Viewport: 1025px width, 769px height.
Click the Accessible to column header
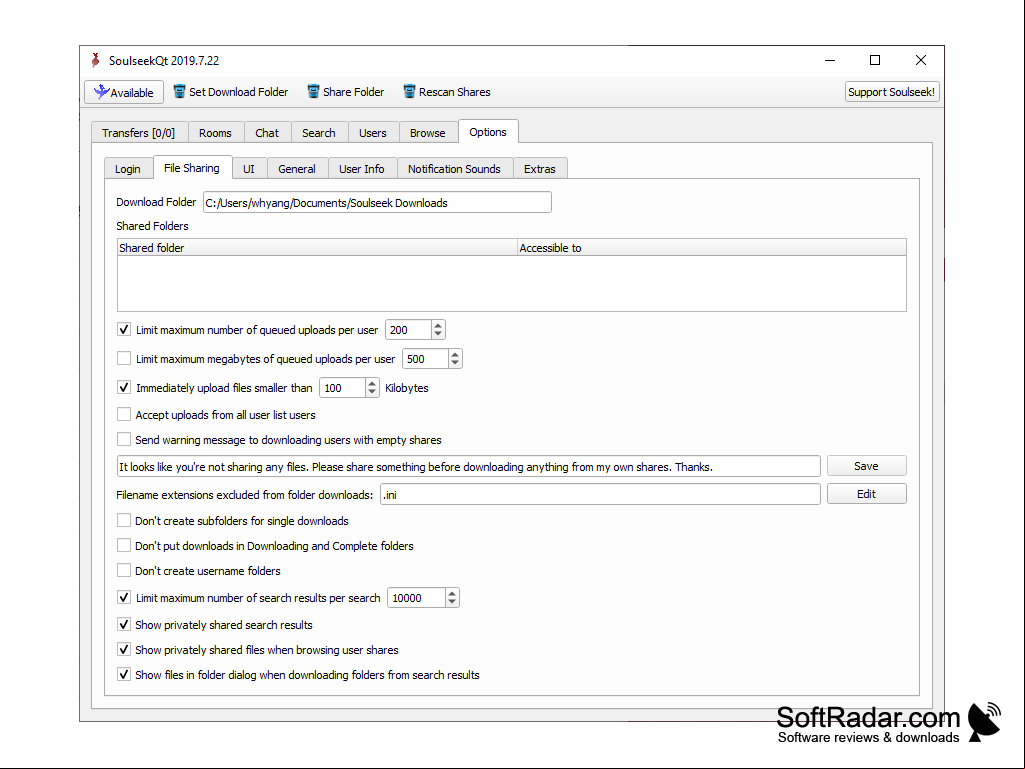(712, 248)
